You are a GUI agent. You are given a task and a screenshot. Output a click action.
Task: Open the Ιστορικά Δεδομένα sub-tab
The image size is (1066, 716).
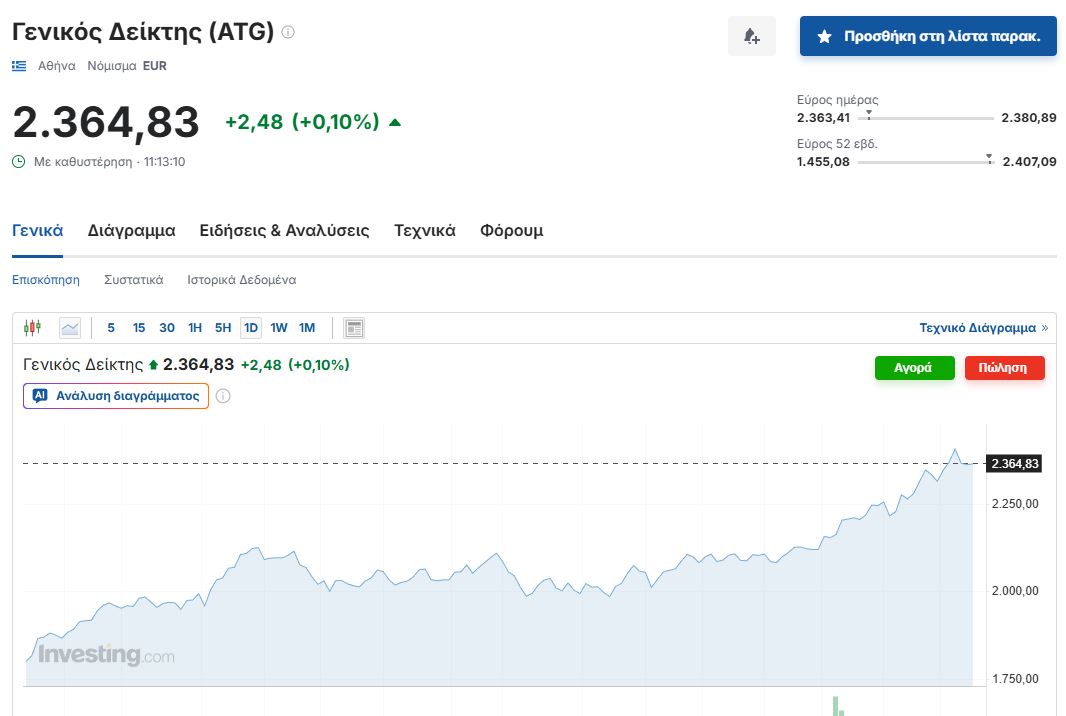coord(241,280)
